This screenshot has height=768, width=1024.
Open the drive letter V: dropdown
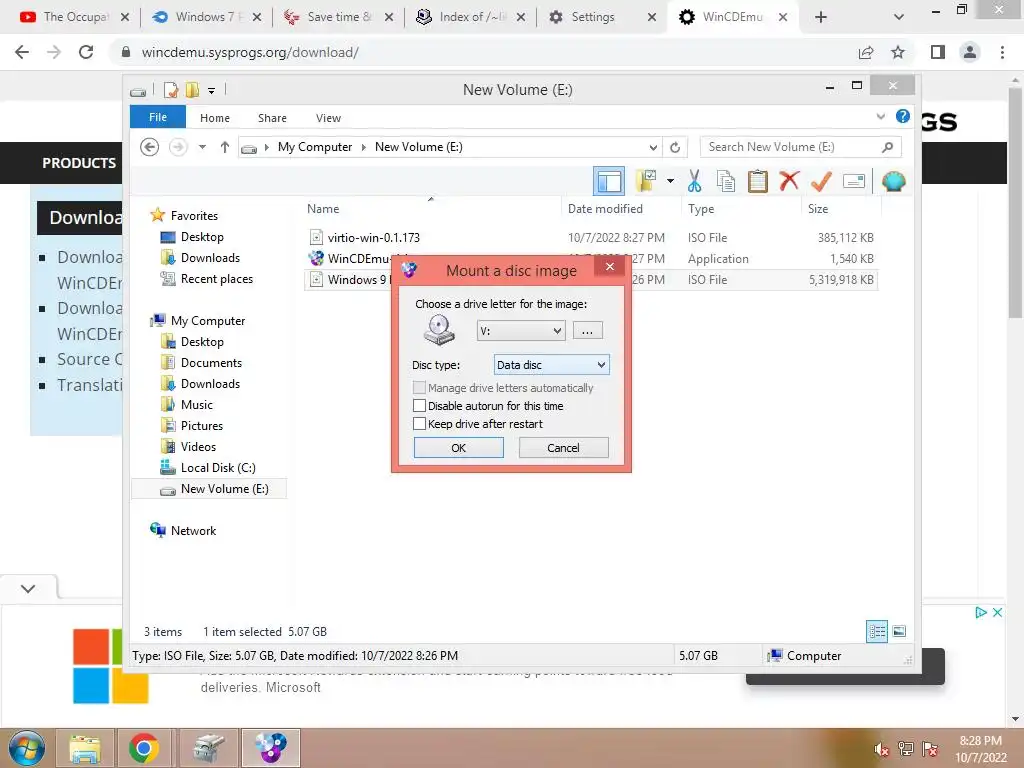pos(520,330)
